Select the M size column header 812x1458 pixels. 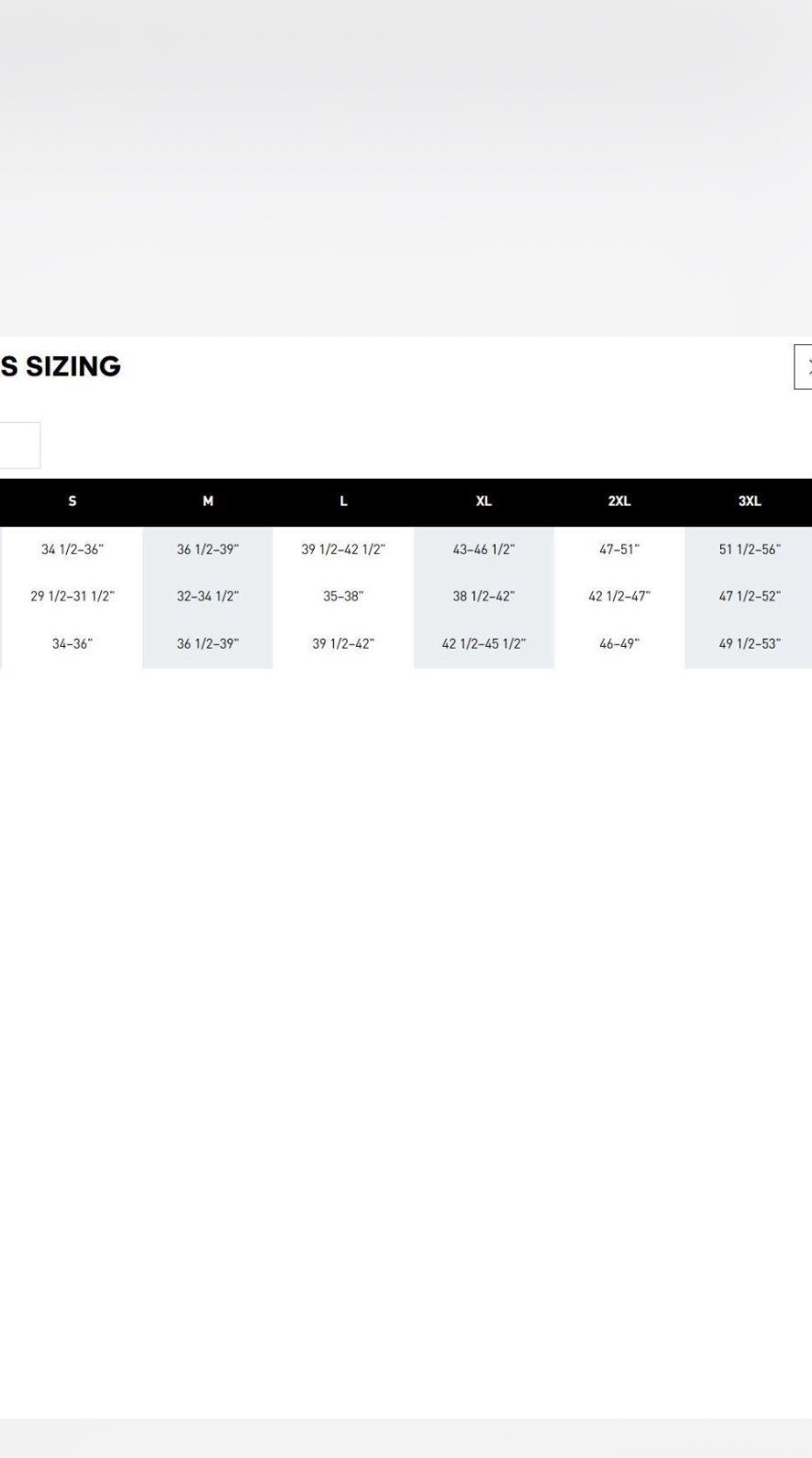point(207,501)
